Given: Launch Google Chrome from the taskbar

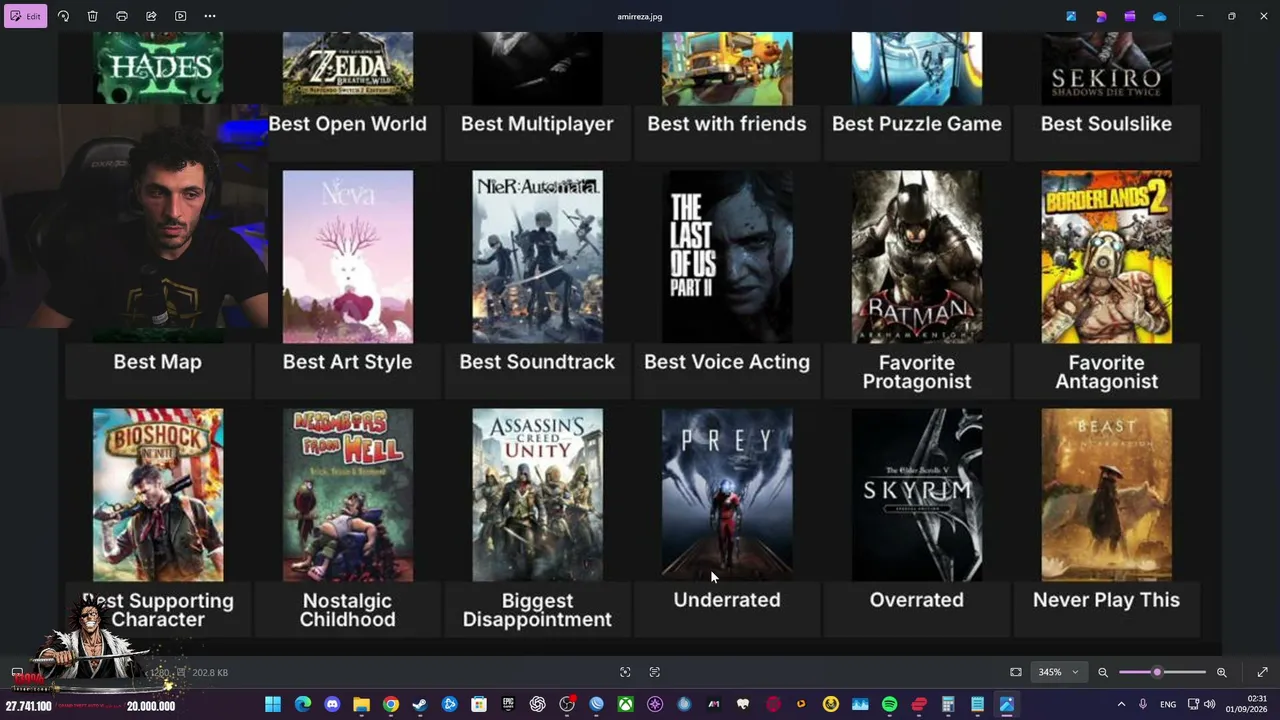Looking at the screenshot, I should tap(391, 704).
